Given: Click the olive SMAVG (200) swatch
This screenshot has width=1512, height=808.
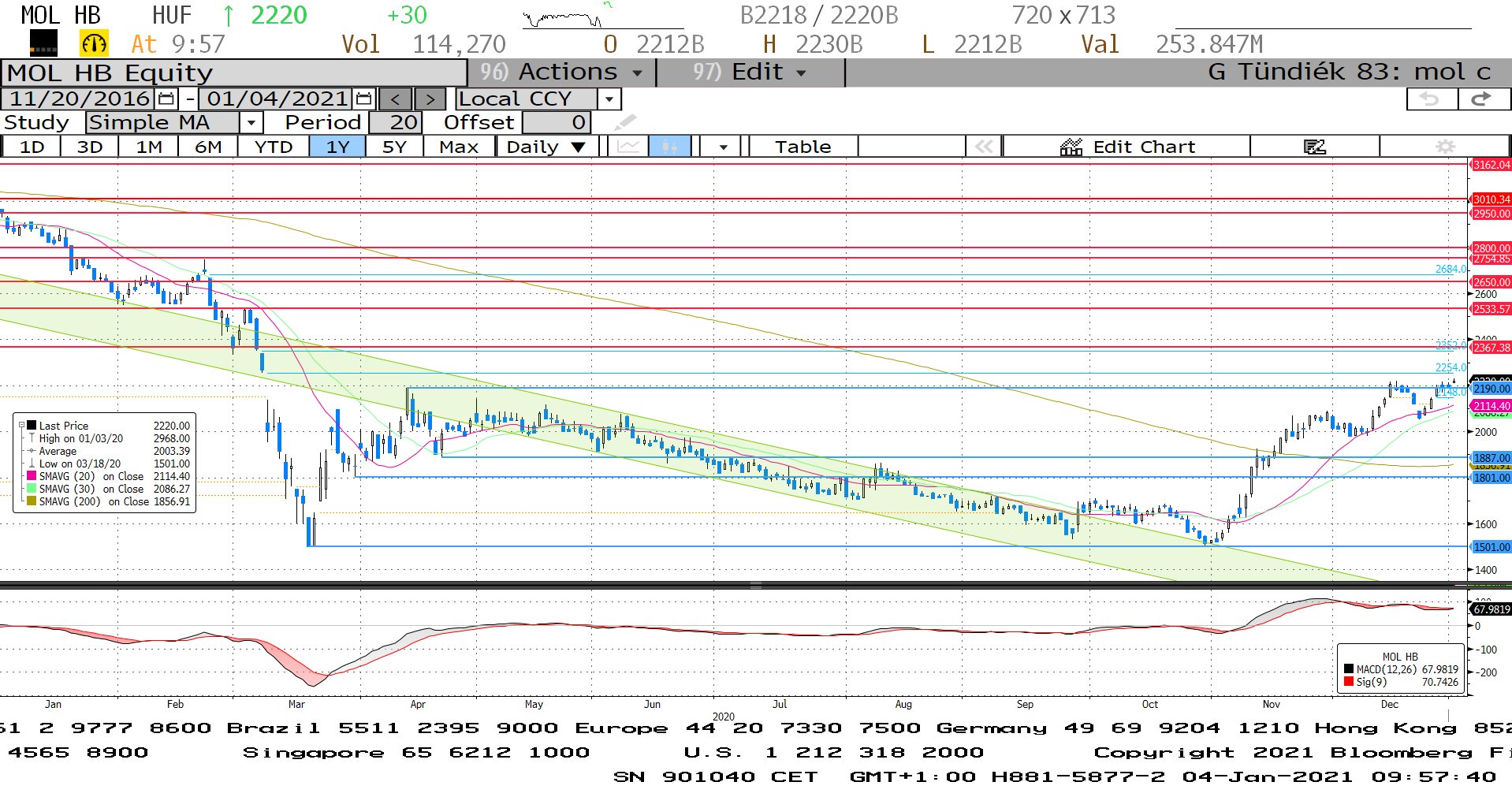Looking at the screenshot, I should 32,501.
